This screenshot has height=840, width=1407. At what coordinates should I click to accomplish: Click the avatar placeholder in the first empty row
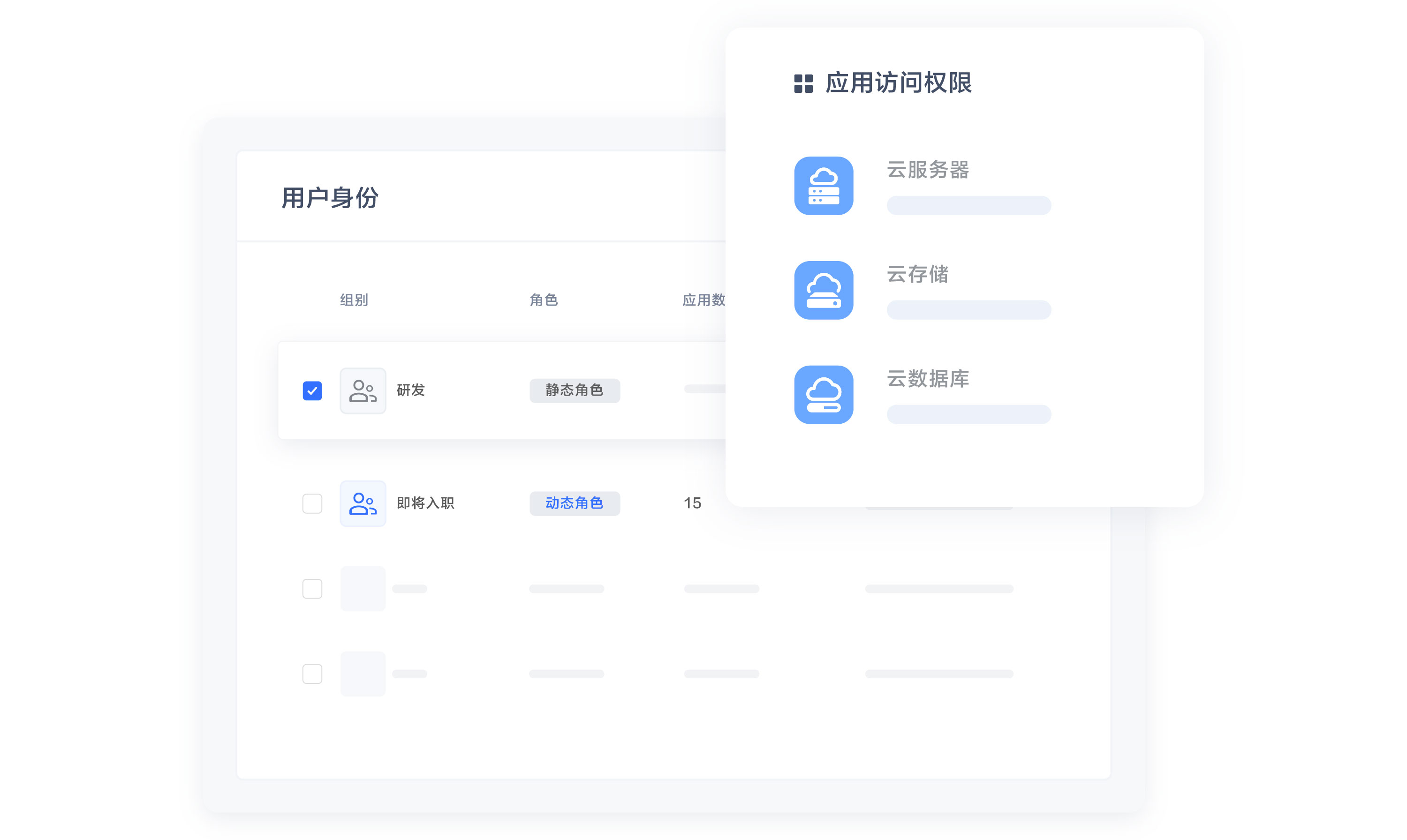(363, 589)
